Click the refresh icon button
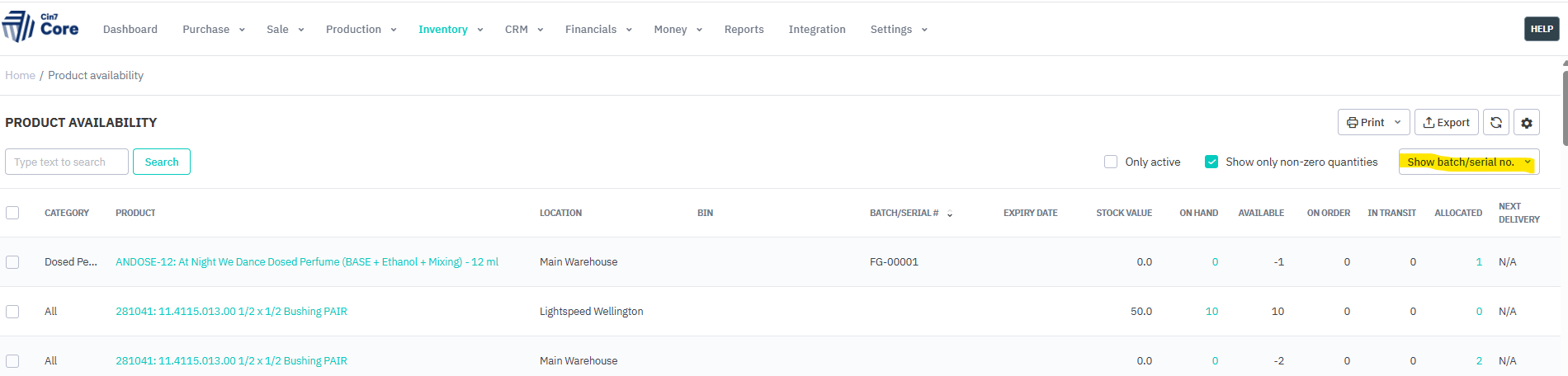The height and width of the screenshot is (376, 1568). 1495,123
